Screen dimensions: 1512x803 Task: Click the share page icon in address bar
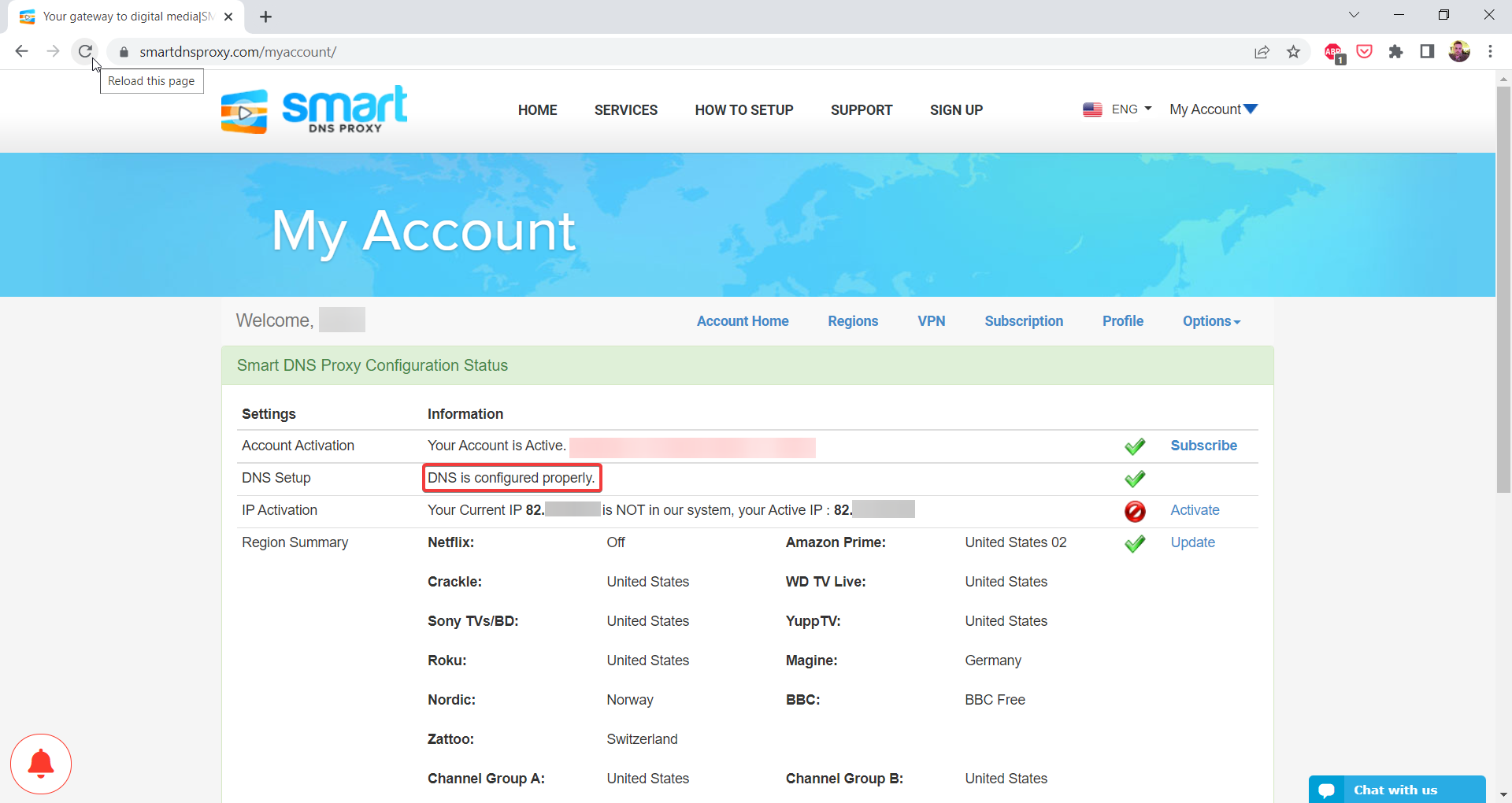[x=1262, y=52]
